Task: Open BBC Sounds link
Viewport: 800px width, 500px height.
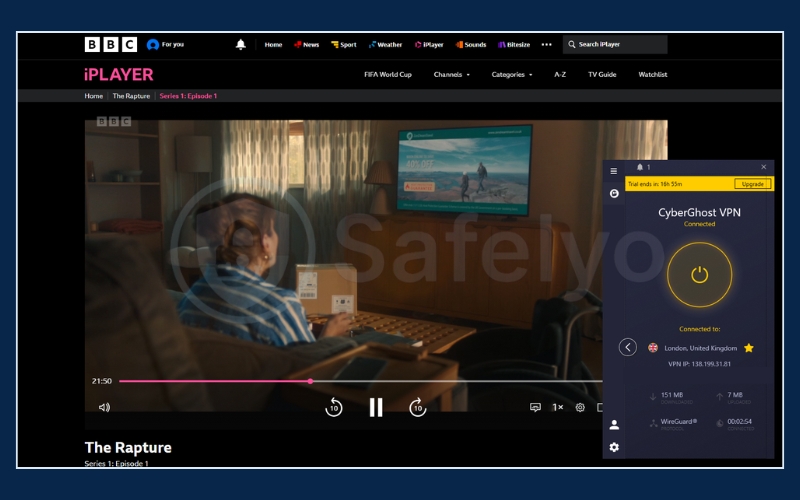Action: [471, 44]
